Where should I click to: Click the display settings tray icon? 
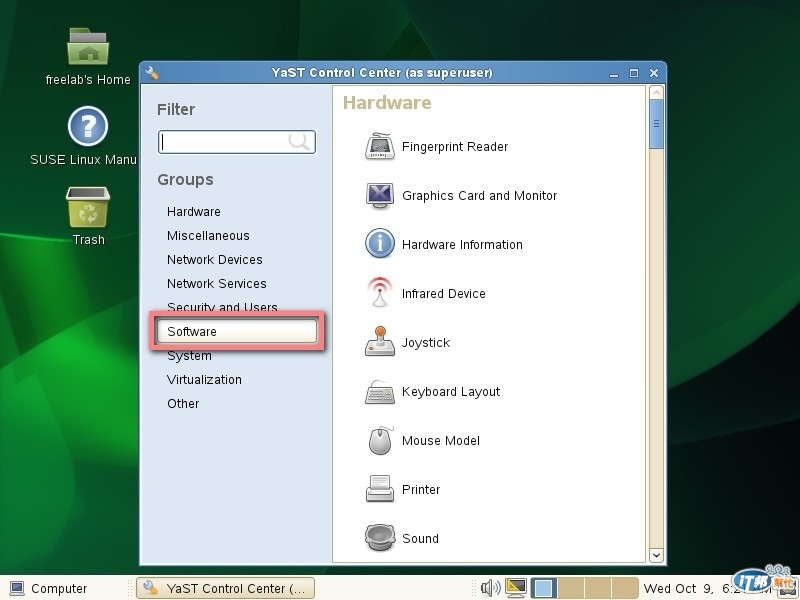click(x=515, y=588)
